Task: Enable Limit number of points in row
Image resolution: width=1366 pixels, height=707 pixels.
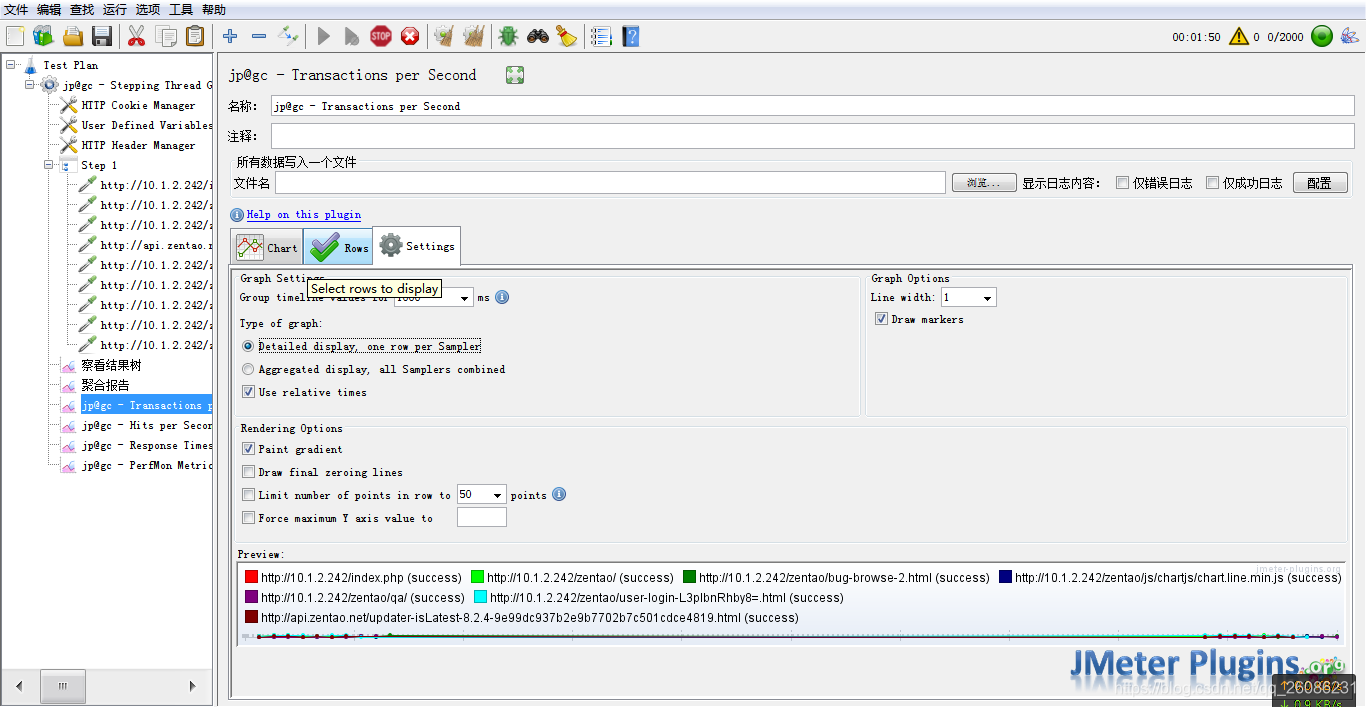Action: point(249,495)
